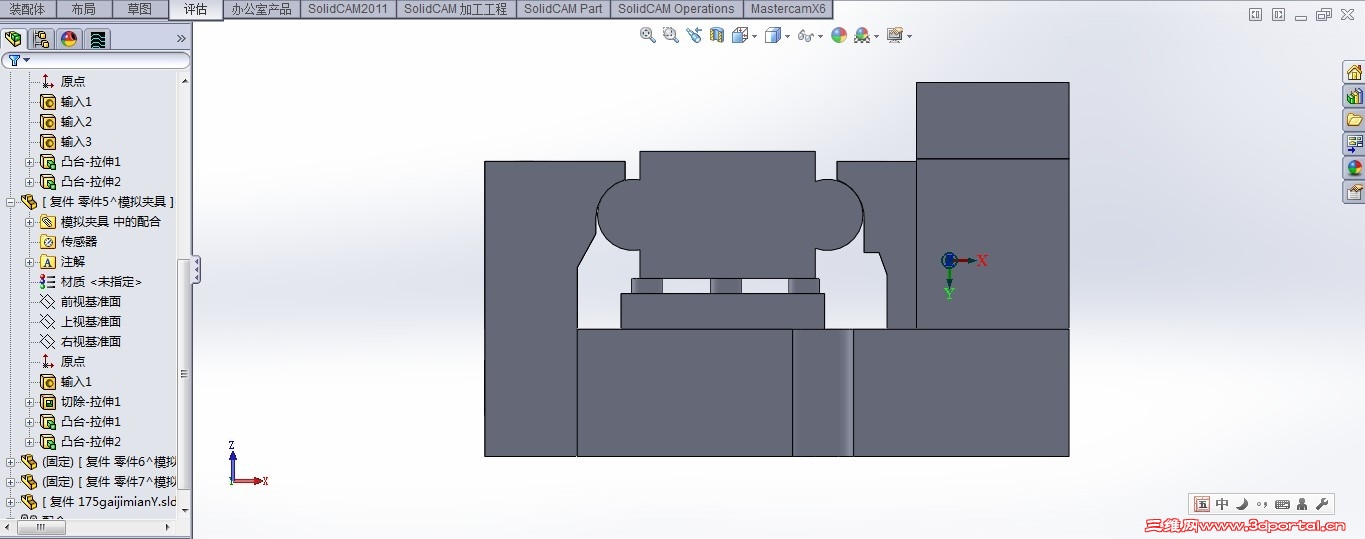1365x539 pixels.
Task: Click the View Settings monitor icon
Action: 894,35
